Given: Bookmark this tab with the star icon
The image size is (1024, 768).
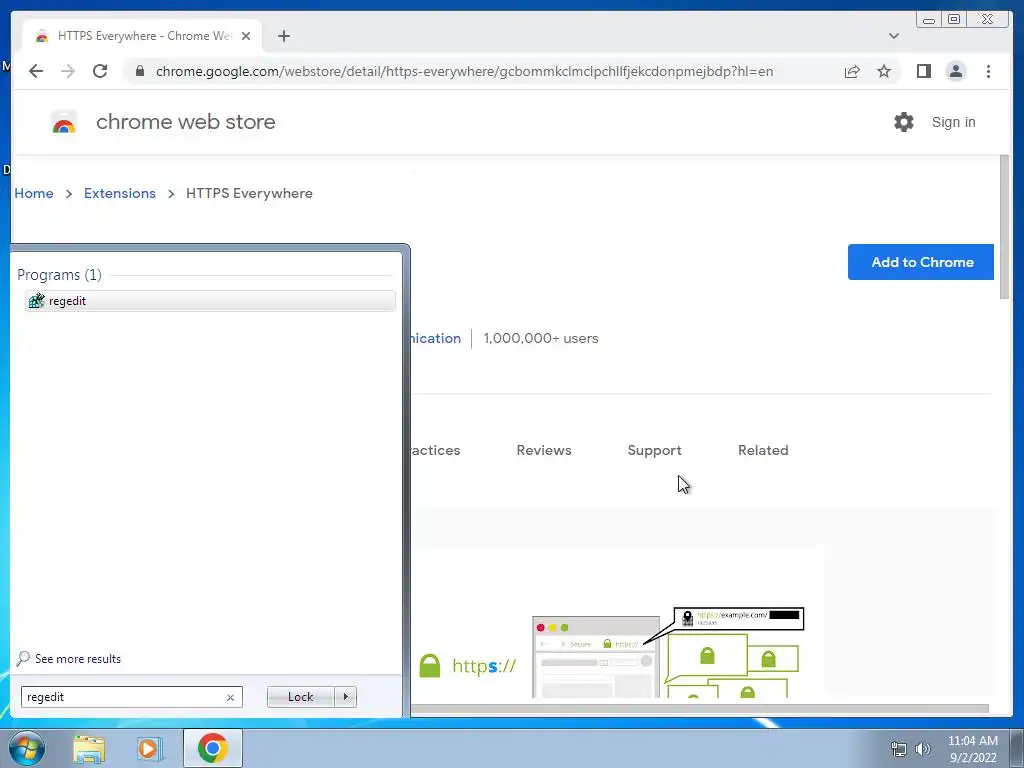Looking at the screenshot, I should coord(884,71).
